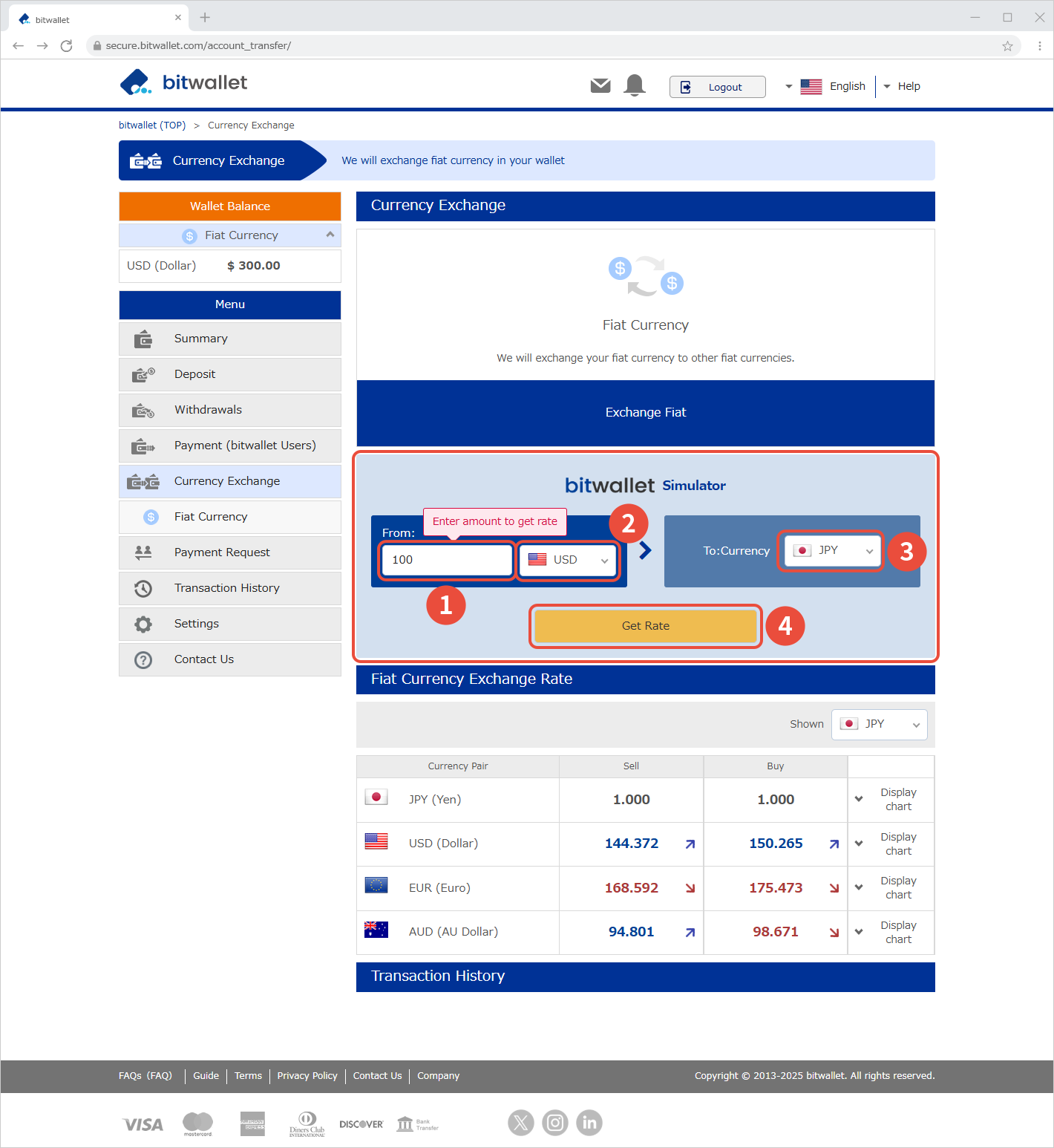1054x1148 pixels.
Task: Close the bitwallet browser tab
Action: click(178, 18)
